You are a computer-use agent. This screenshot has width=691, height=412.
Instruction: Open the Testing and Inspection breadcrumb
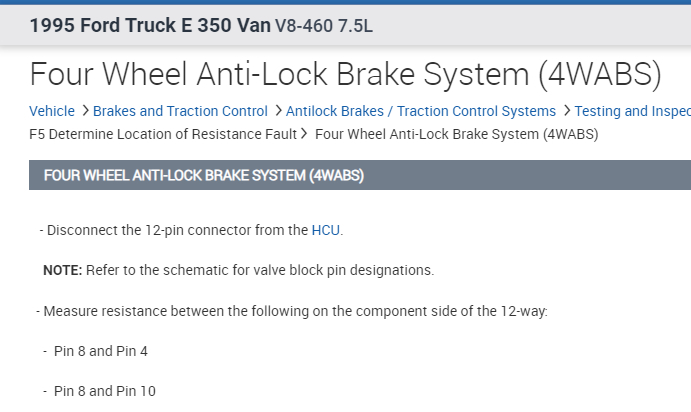(632, 111)
